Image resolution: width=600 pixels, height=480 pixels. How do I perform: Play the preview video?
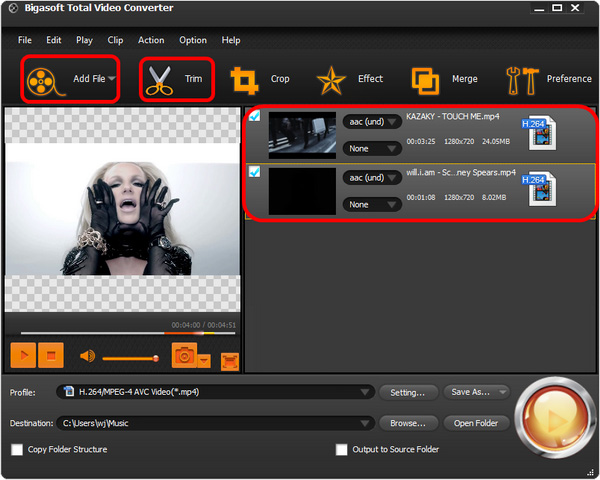coord(23,355)
